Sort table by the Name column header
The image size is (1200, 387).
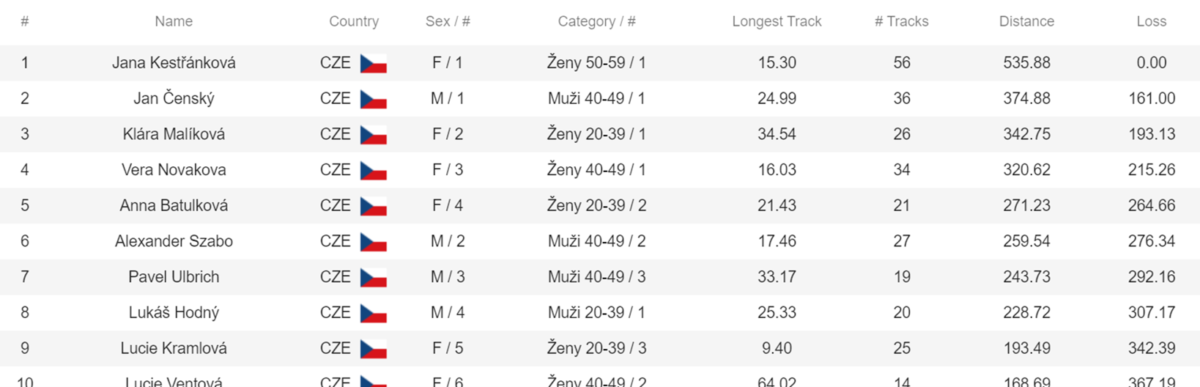[x=174, y=21]
